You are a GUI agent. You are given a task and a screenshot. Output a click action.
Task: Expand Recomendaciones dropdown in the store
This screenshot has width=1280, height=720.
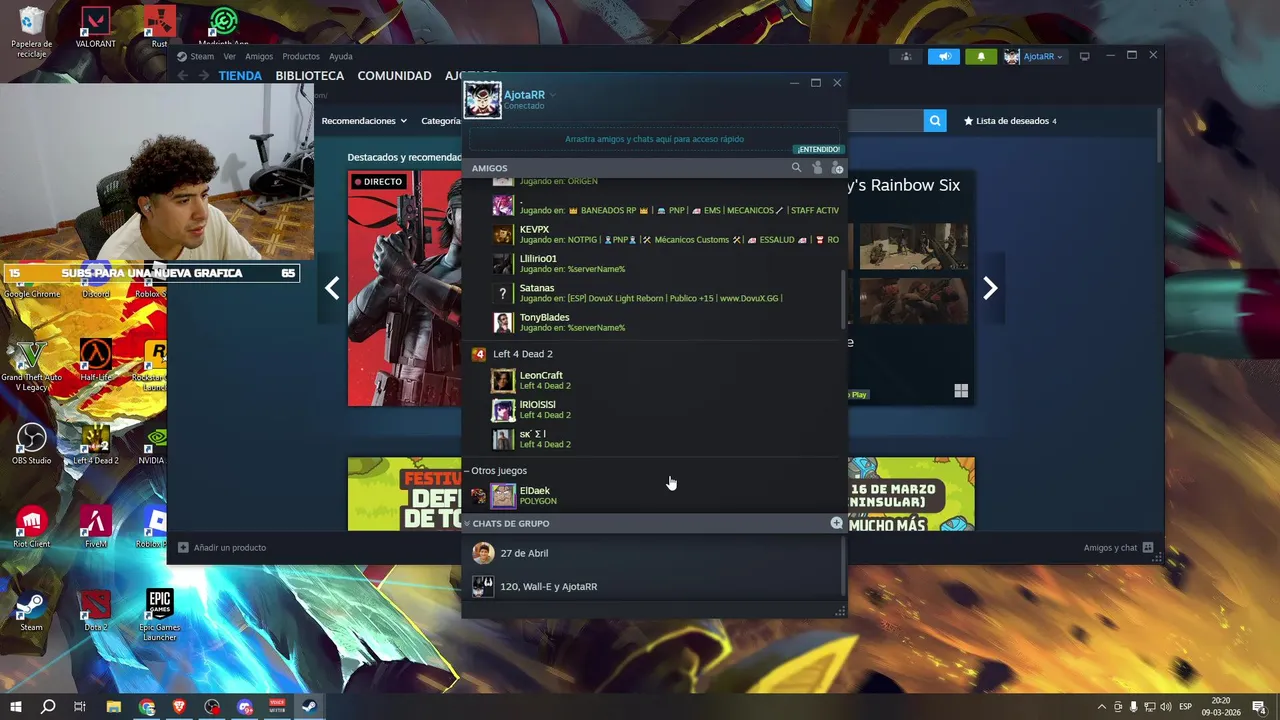click(364, 121)
